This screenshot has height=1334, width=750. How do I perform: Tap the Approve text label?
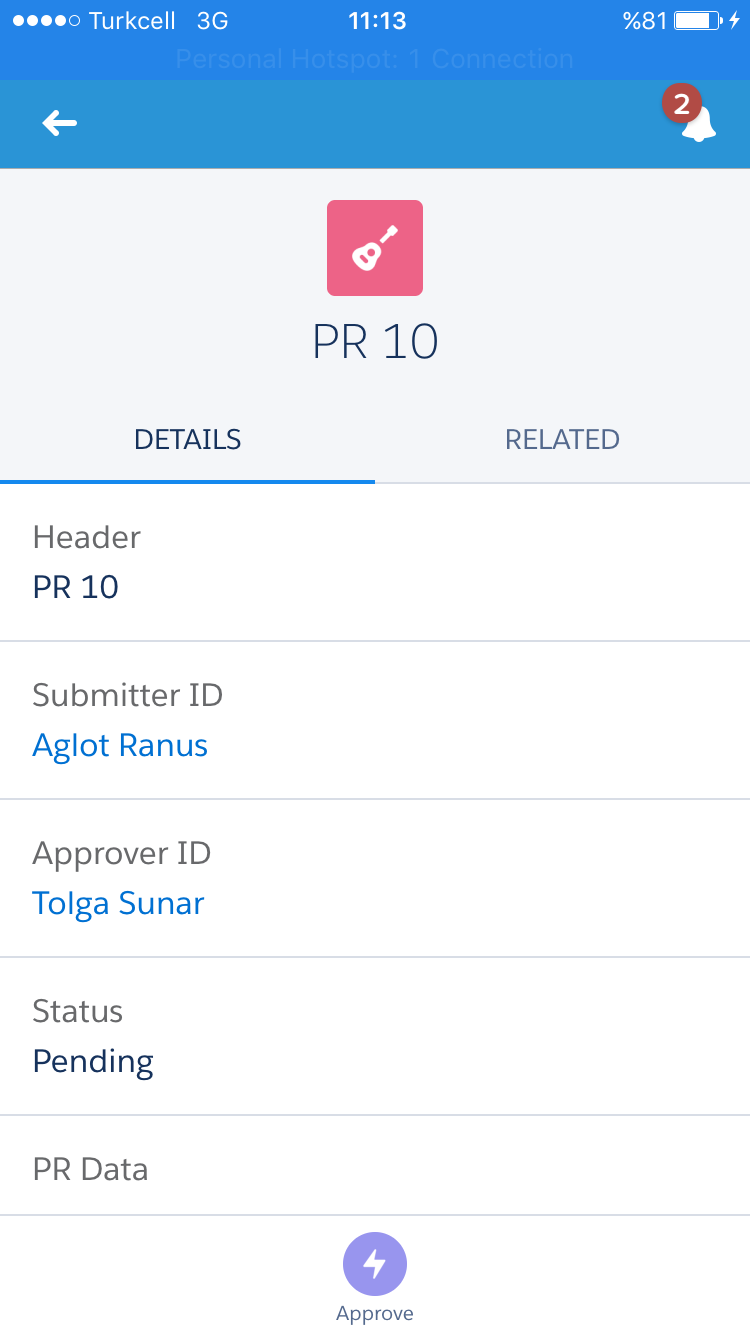coord(375,1313)
